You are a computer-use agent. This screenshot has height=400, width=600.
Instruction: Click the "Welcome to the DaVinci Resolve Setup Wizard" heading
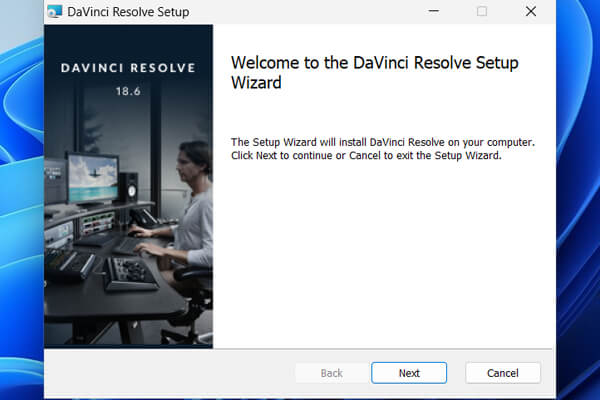(x=375, y=72)
